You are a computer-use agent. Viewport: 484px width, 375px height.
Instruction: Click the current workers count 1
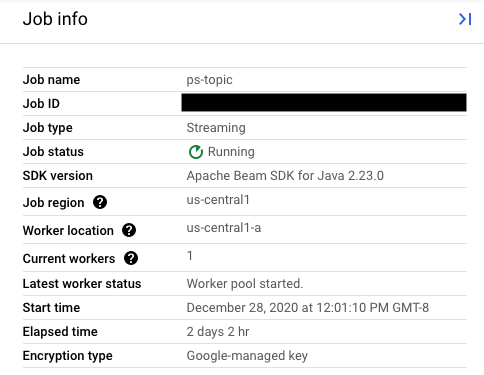190,256
